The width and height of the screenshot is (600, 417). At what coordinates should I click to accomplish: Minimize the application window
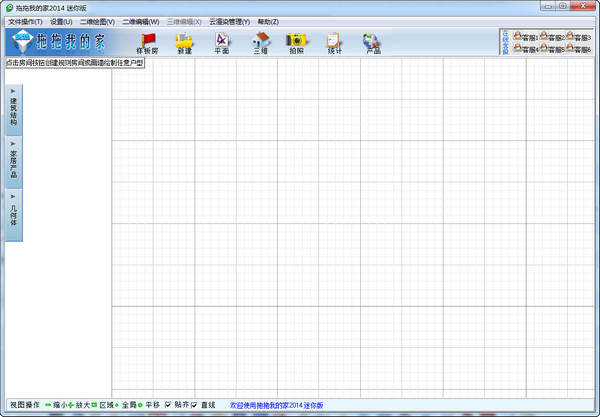[x=548, y=6]
